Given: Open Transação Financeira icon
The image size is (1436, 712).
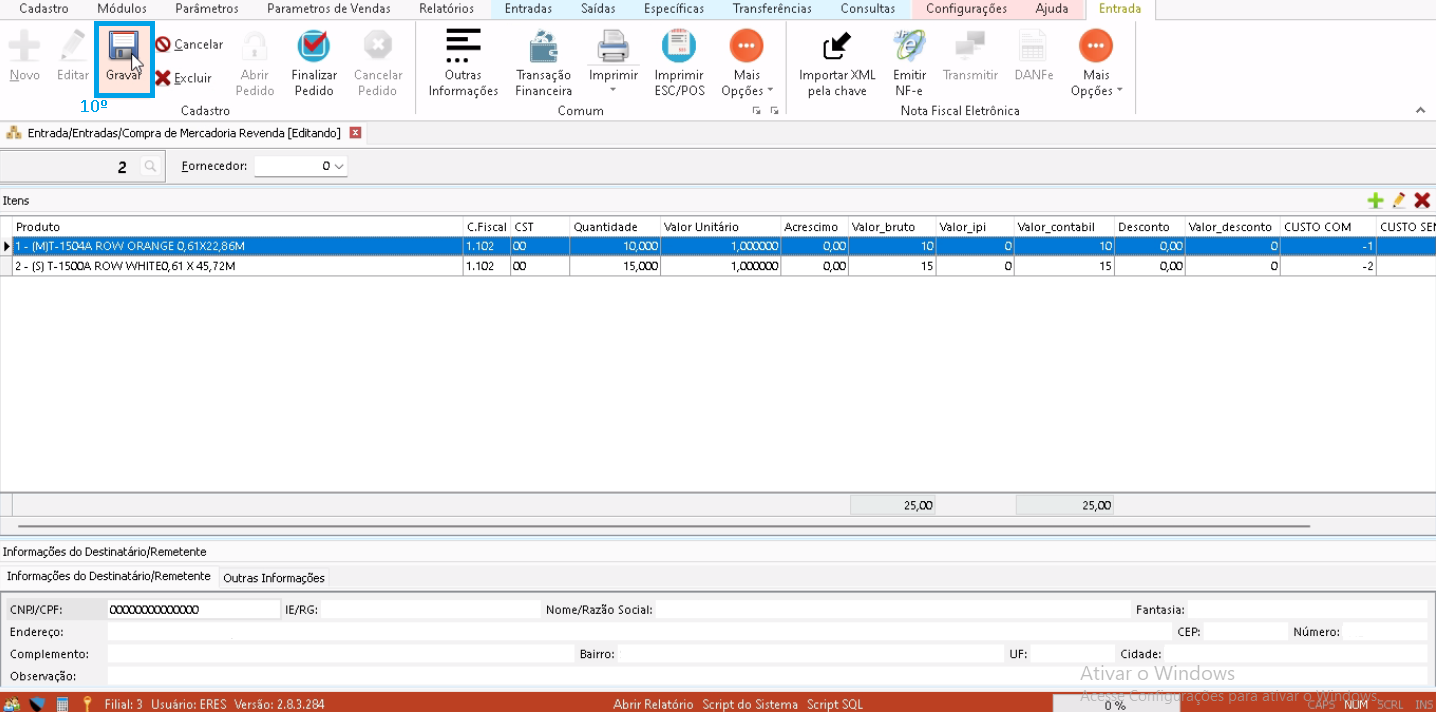Looking at the screenshot, I should pos(544,47).
